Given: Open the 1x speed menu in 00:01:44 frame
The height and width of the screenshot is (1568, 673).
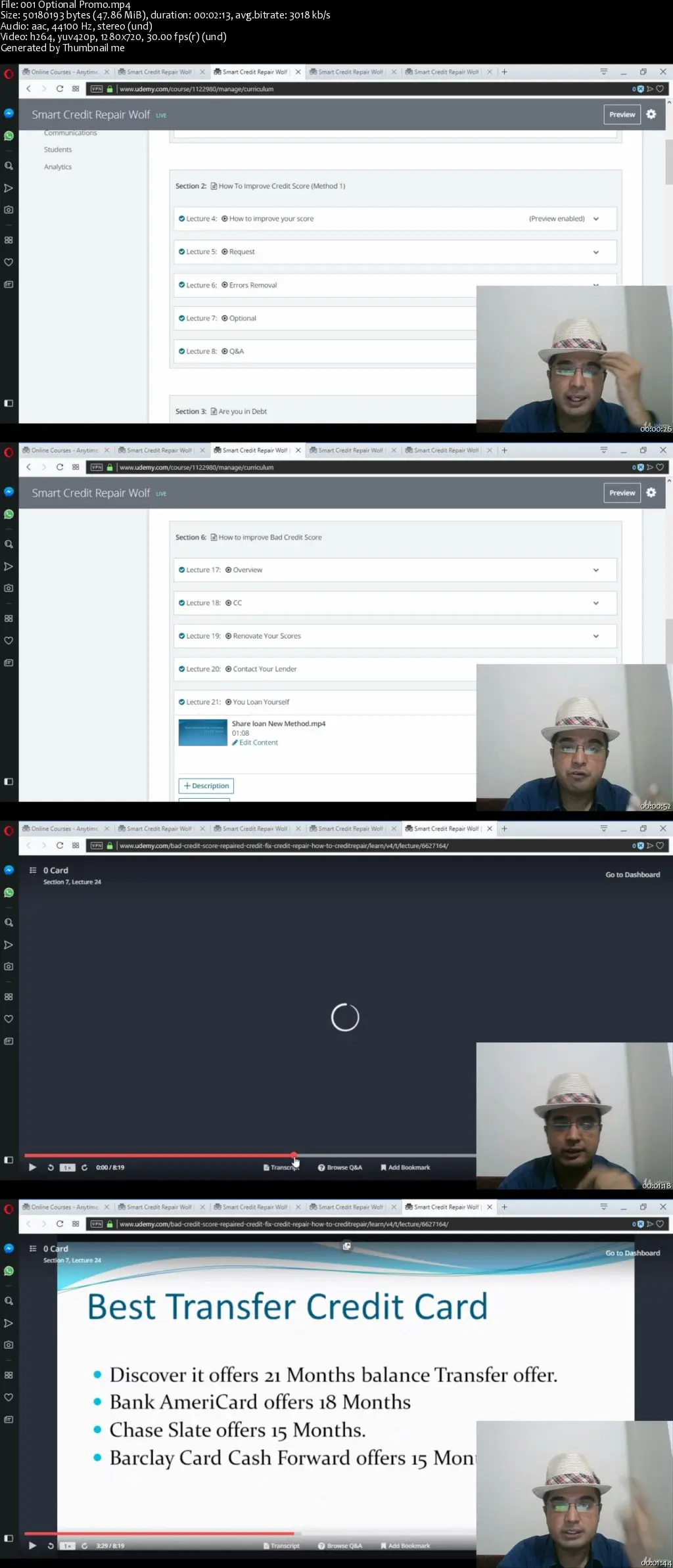Looking at the screenshot, I should [x=68, y=1546].
